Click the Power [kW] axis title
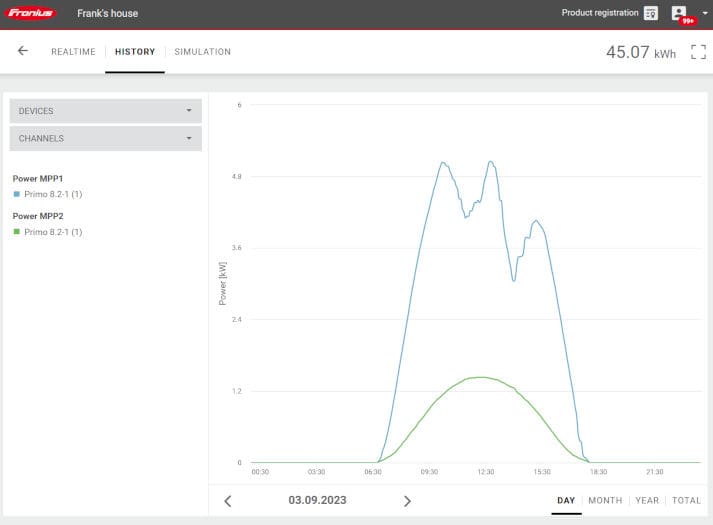The width and height of the screenshot is (713, 525). click(222, 284)
